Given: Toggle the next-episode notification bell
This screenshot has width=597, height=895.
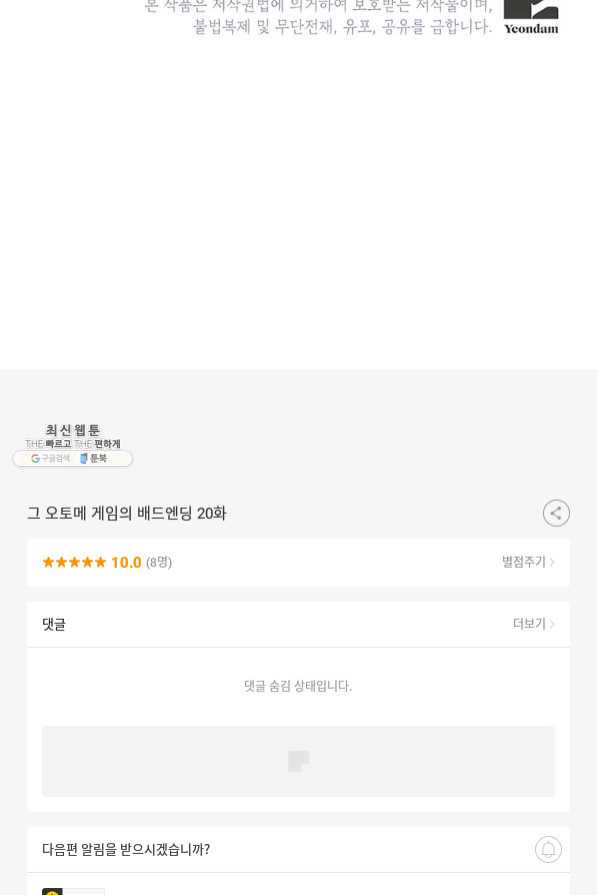Looking at the screenshot, I should click(x=548, y=849).
